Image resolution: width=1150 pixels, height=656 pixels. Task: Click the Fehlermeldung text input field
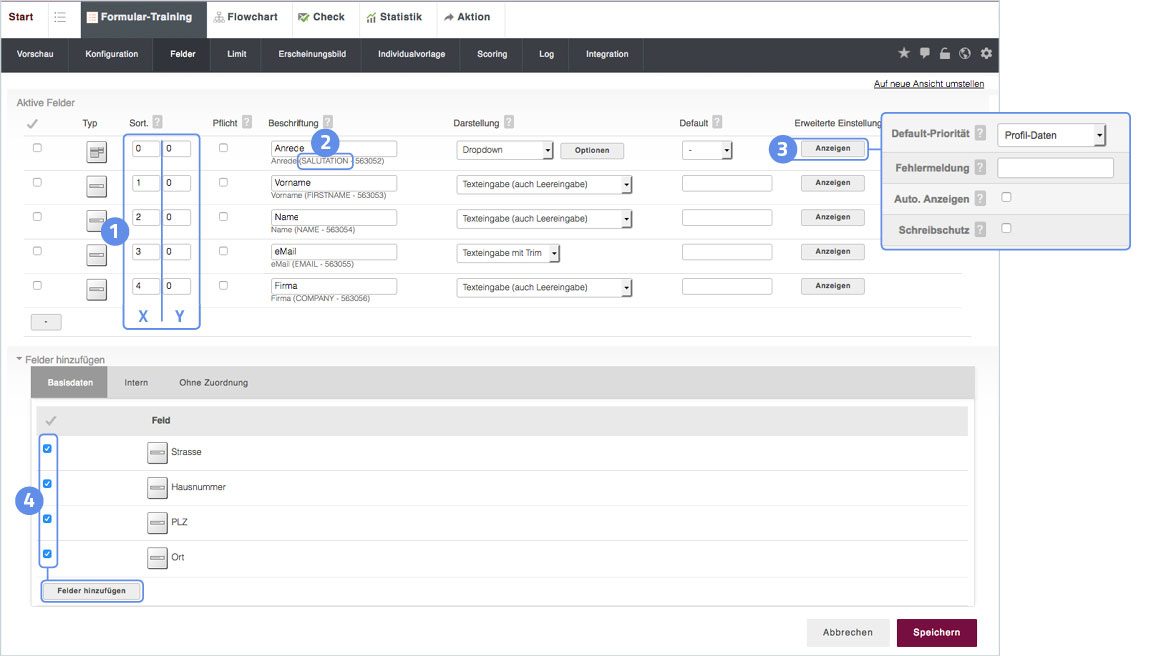tap(1055, 168)
